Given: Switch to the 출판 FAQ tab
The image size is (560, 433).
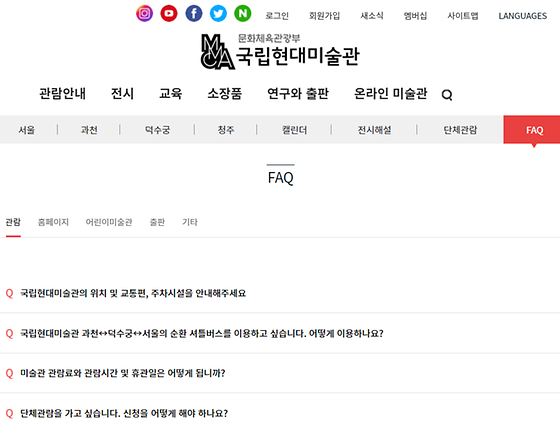Looking at the screenshot, I should (x=157, y=222).
